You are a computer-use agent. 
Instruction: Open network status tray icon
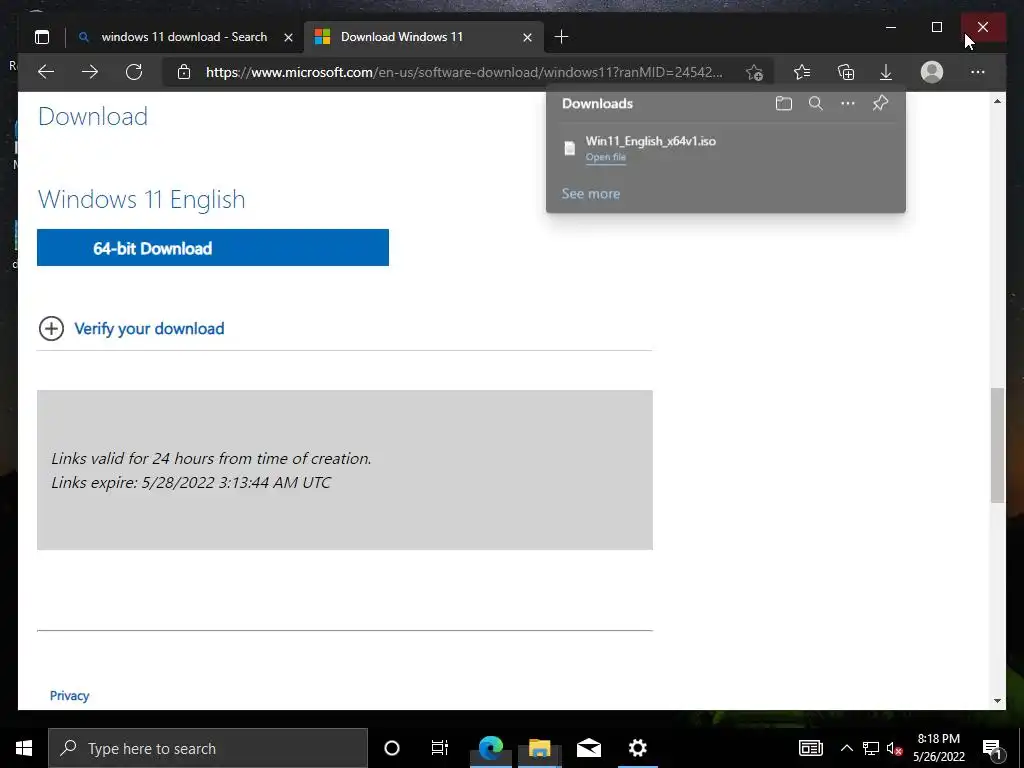pyautogui.click(x=871, y=748)
